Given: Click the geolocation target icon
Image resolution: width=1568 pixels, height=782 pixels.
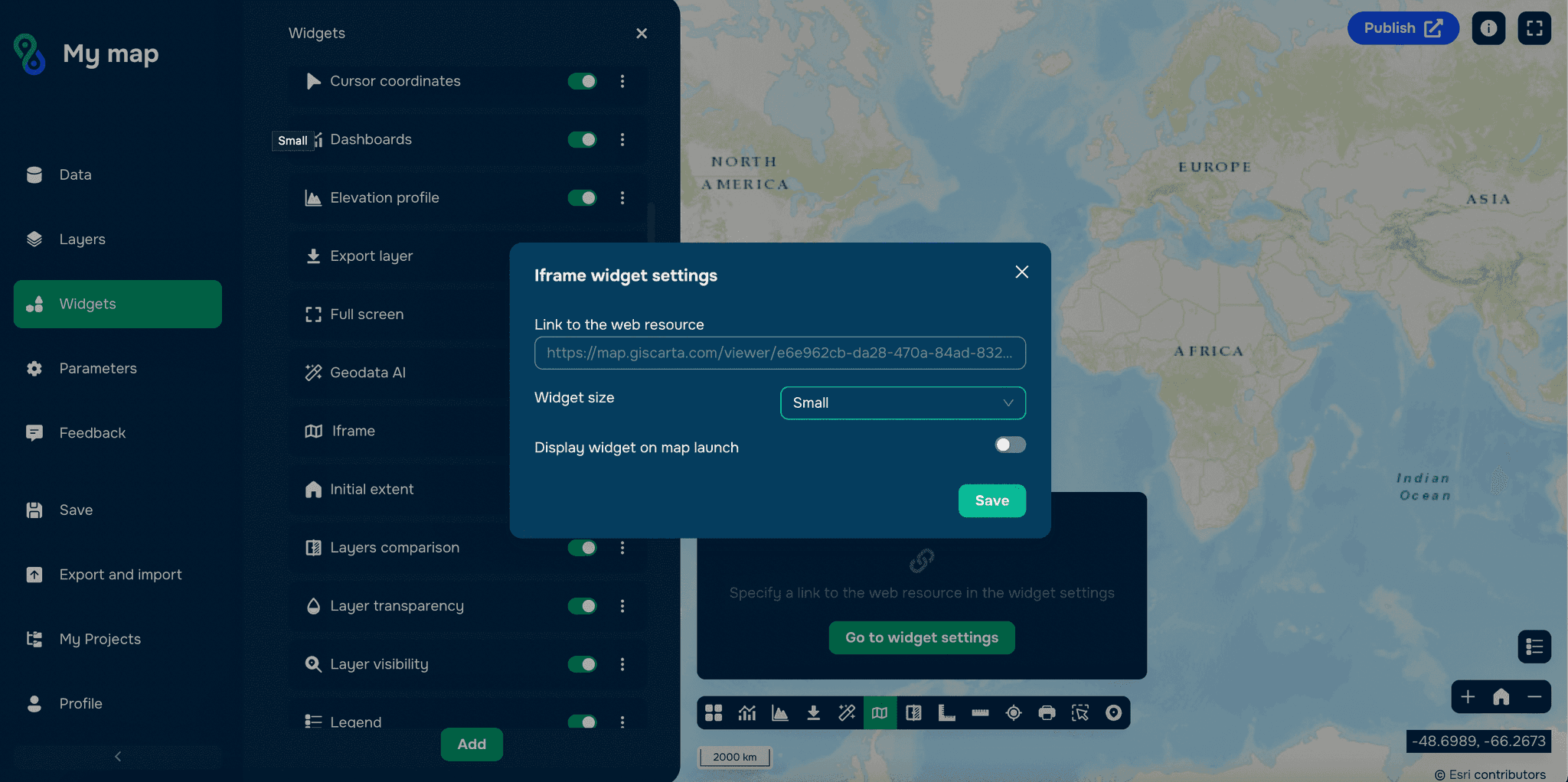Looking at the screenshot, I should tap(1014, 712).
